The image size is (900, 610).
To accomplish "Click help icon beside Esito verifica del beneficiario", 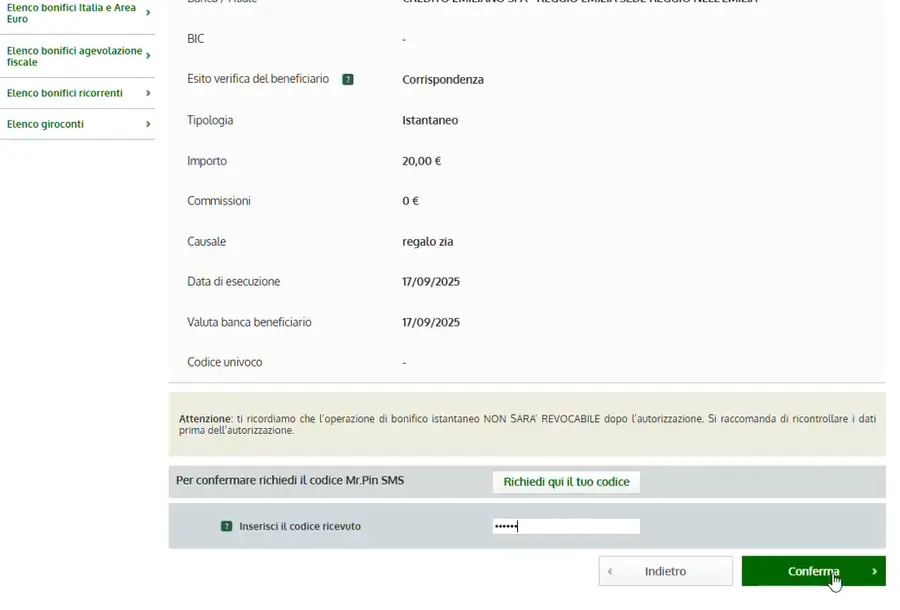I will [x=348, y=80].
